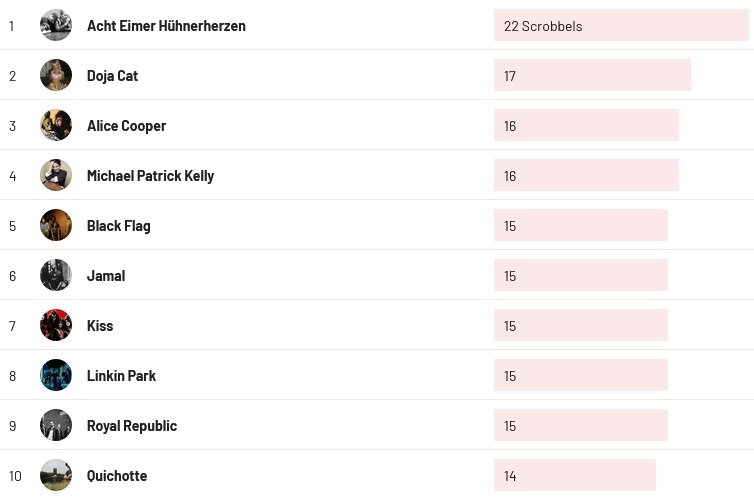Select the Linkin Park avatar image
754x498 pixels.
pyautogui.click(x=56, y=375)
